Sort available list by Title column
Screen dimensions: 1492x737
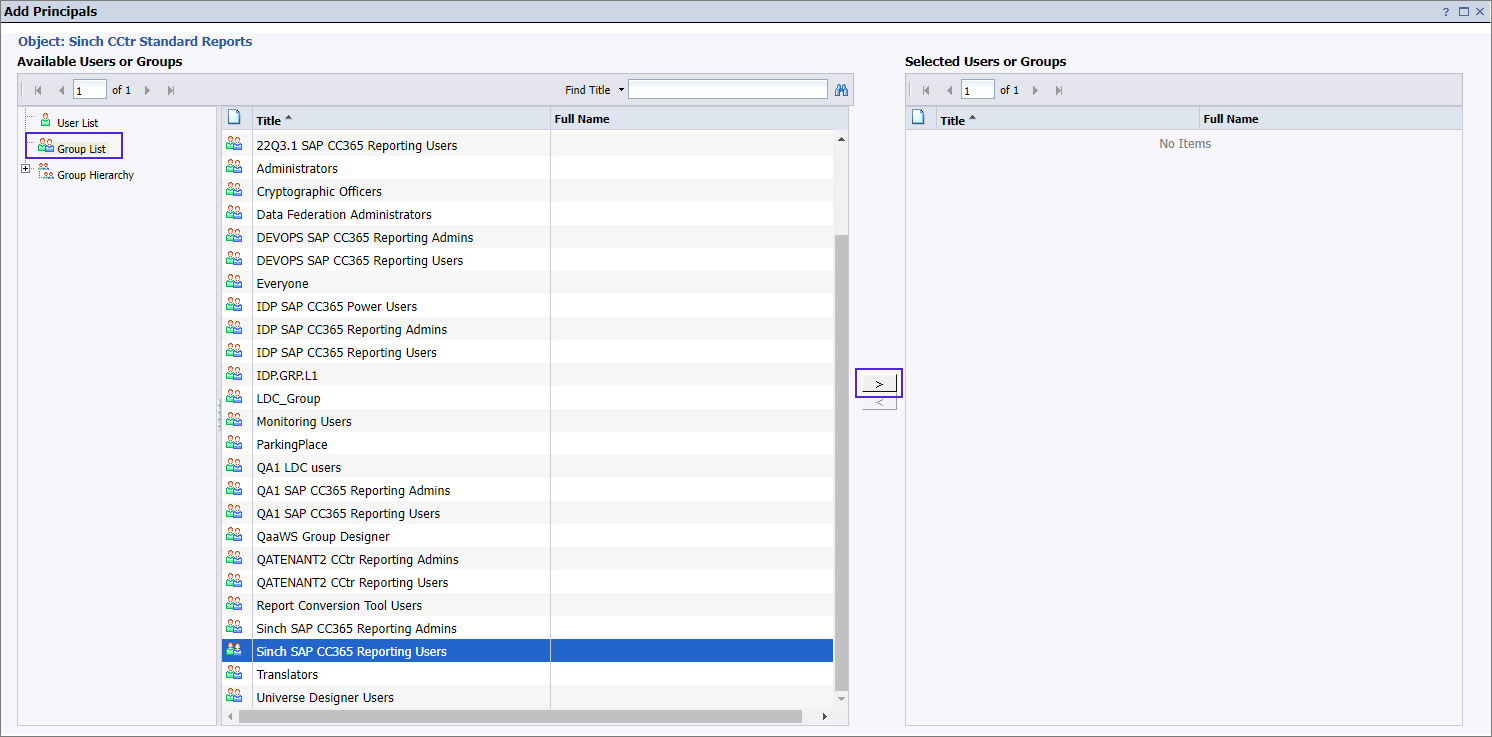(x=269, y=120)
